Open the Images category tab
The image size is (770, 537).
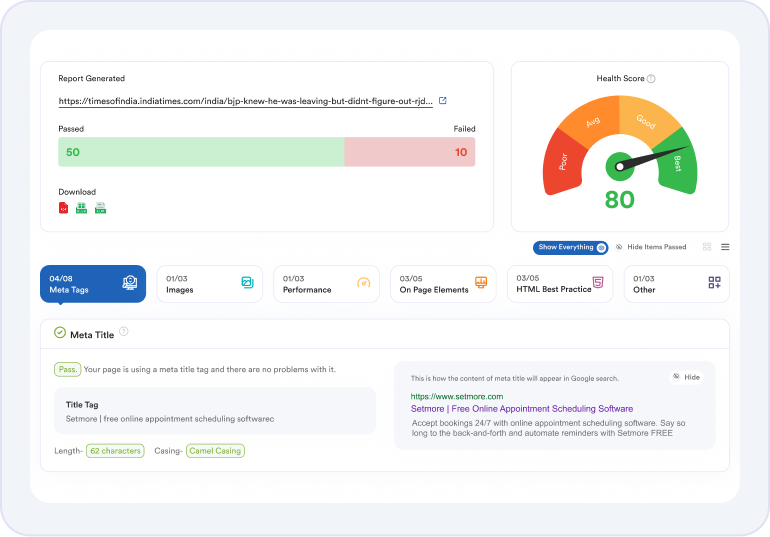pos(209,284)
